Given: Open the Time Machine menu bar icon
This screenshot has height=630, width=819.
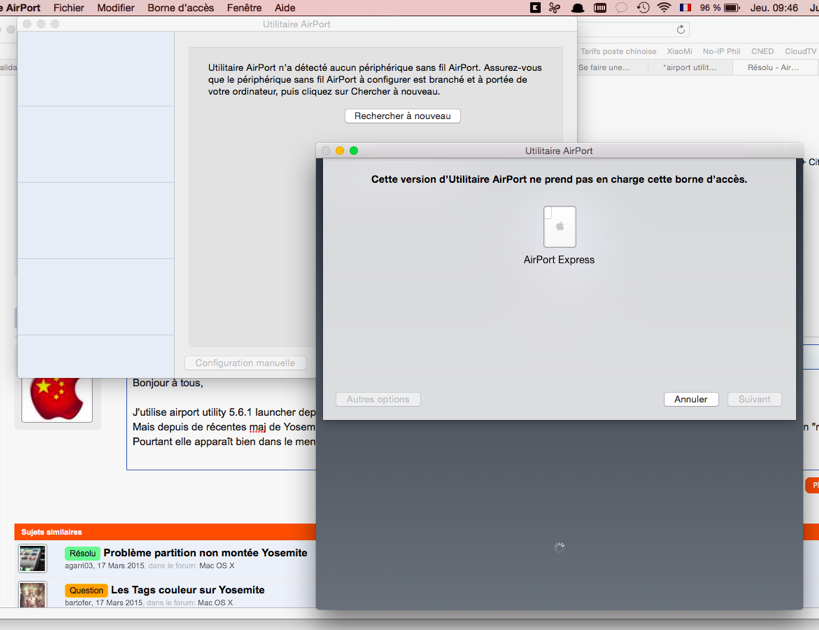Looking at the screenshot, I should click(x=643, y=8).
